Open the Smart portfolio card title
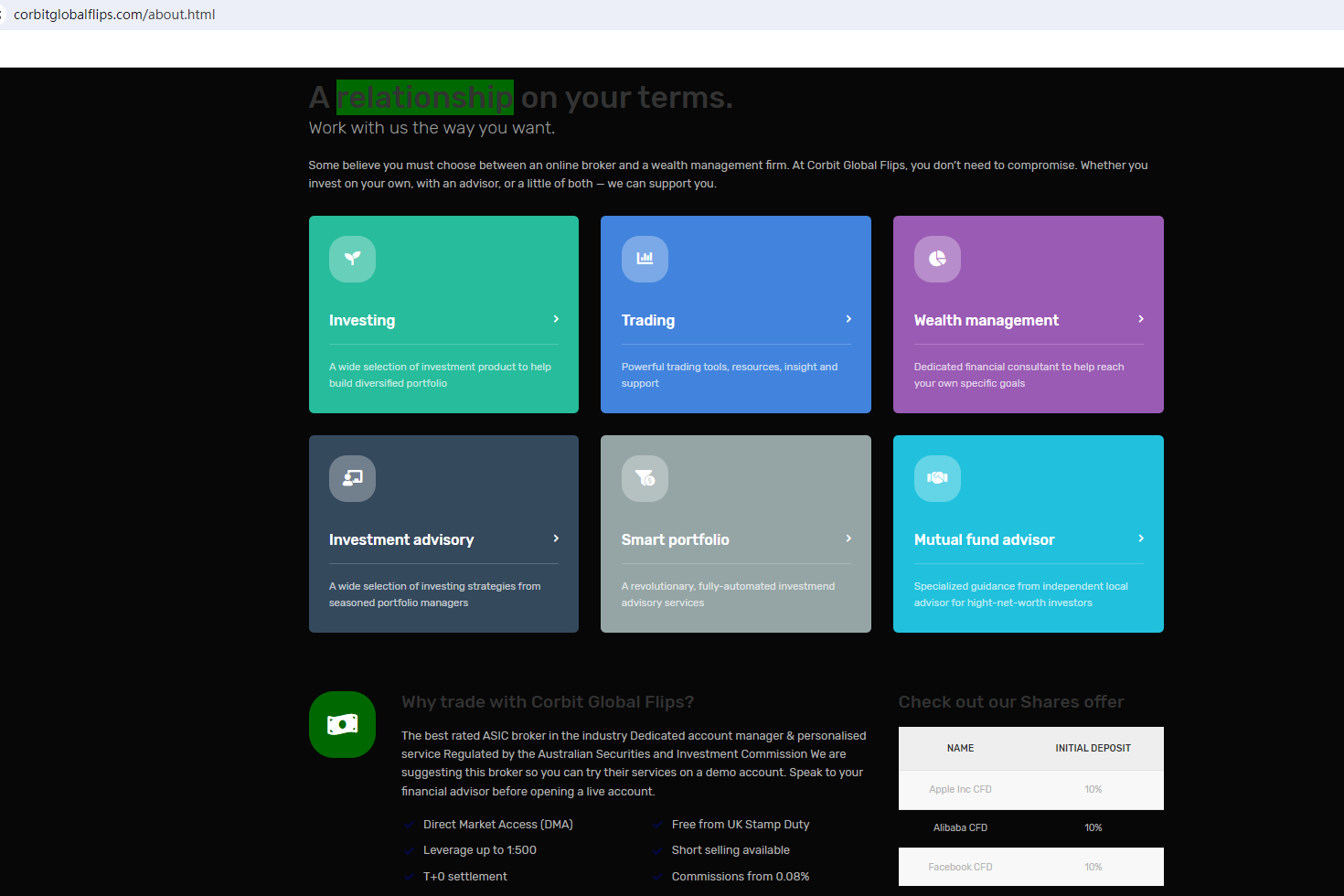Viewport: 1344px width, 896px height. tap(676, 539)
